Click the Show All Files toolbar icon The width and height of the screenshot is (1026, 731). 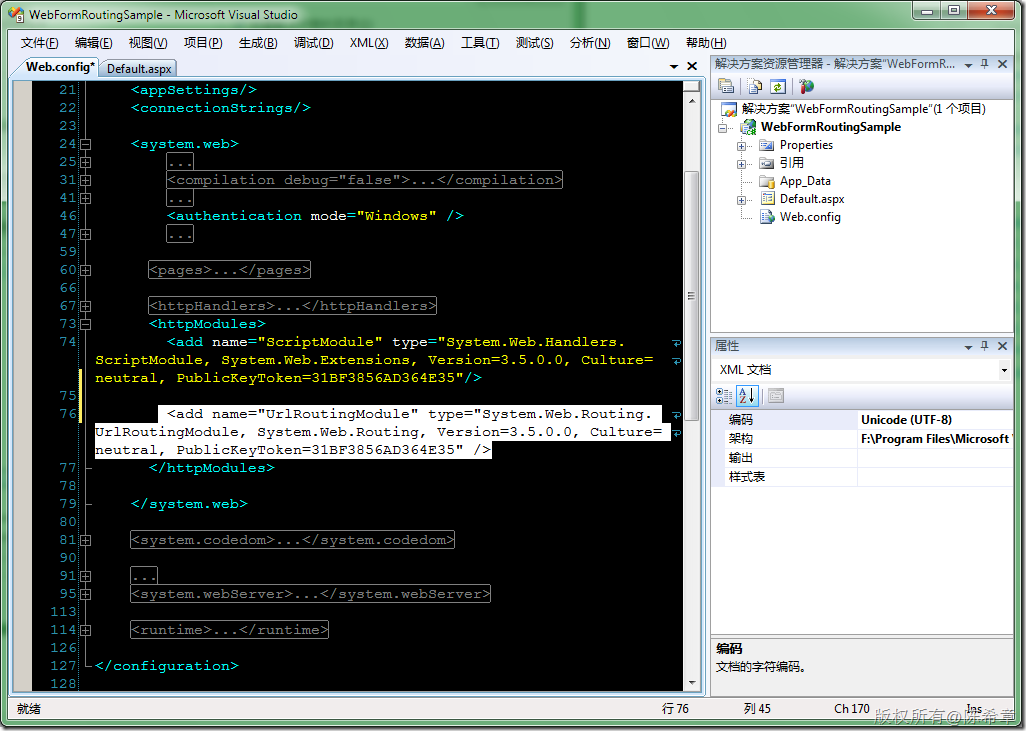click(x=754, y=86)
